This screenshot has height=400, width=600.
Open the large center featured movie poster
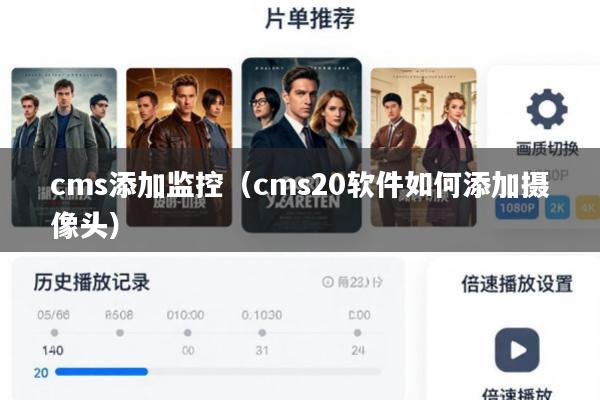click(x=302, y=145)
